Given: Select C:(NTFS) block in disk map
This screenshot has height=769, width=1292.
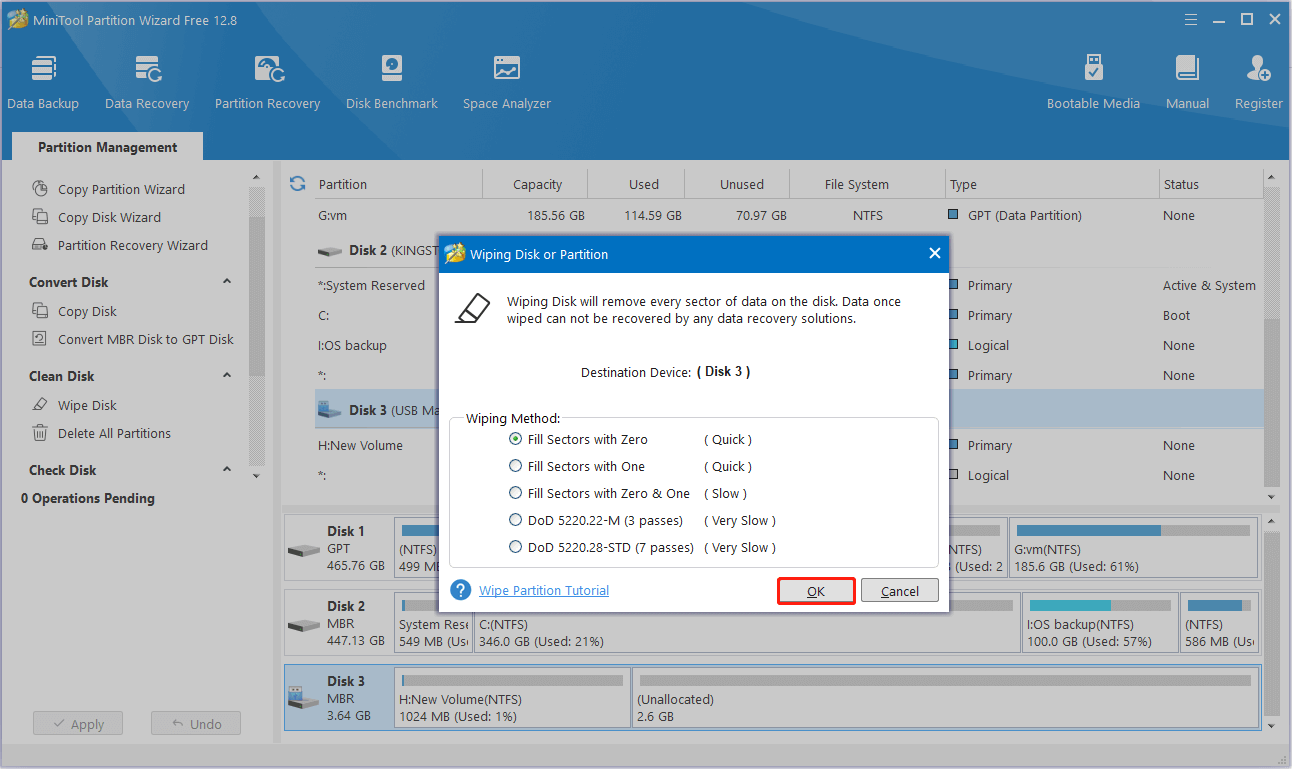Looking at the screenshot, I should pyautogui.click(x=747, y=623).
